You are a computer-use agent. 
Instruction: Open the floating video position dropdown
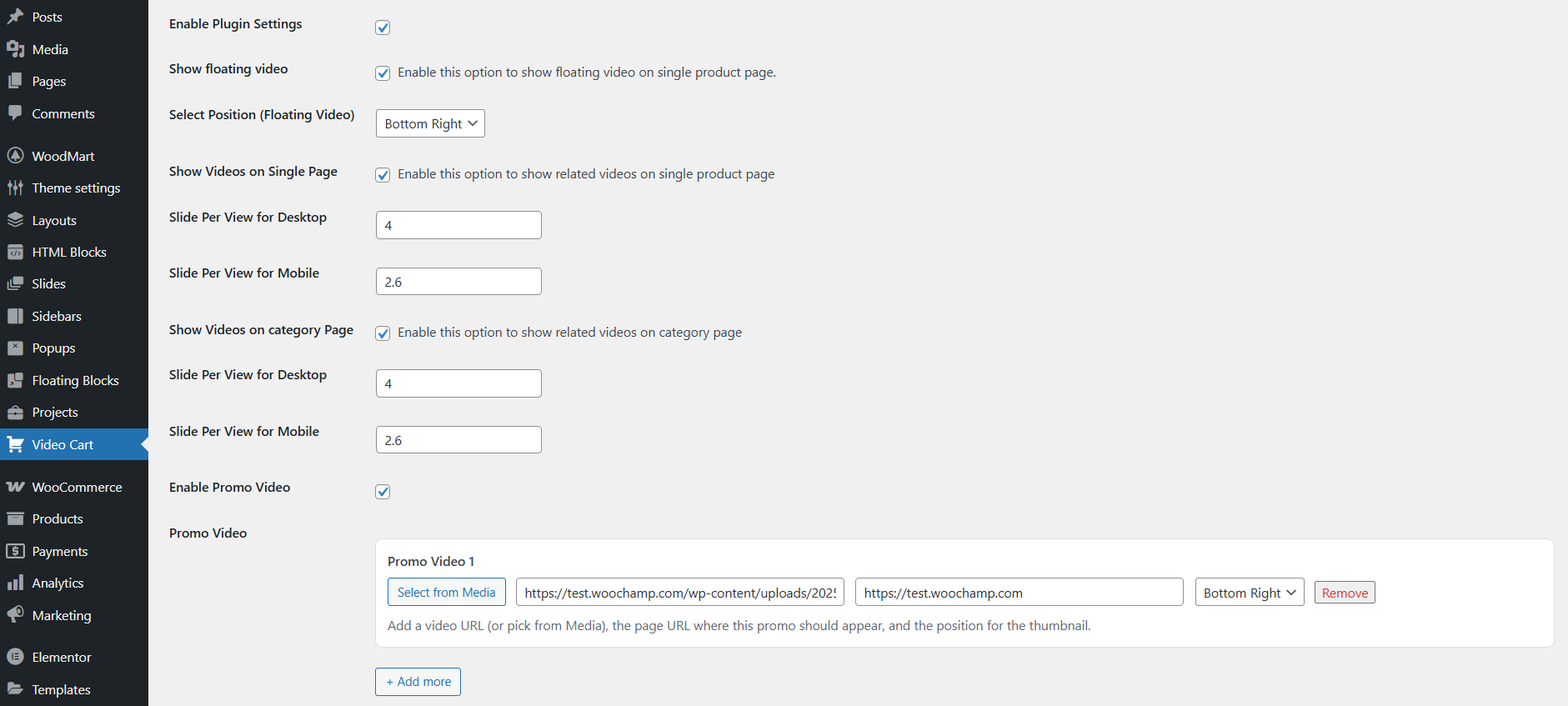click(x=430, y=123)
